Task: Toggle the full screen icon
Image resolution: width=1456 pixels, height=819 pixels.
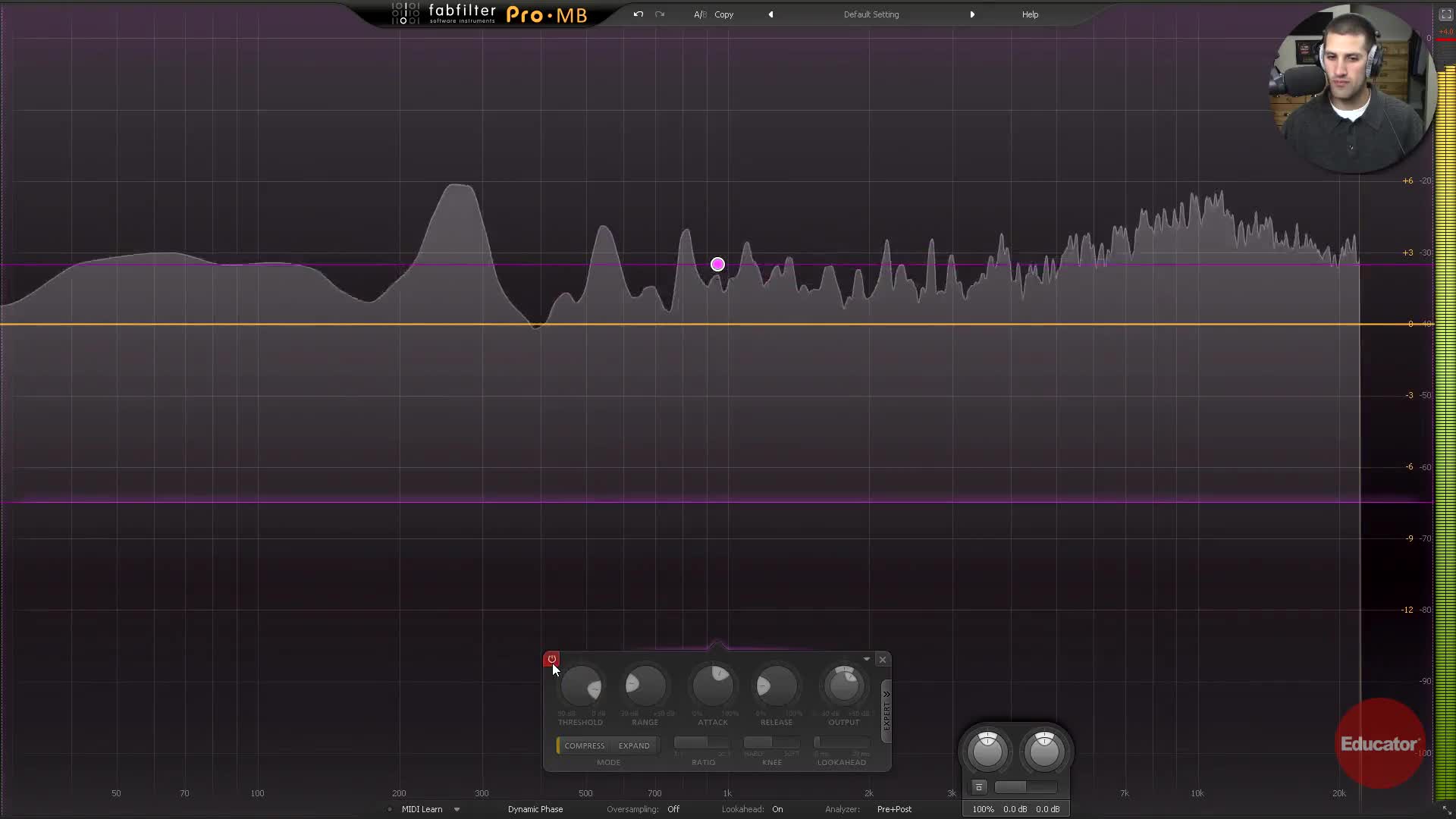Action: [x=1445, y=14]
